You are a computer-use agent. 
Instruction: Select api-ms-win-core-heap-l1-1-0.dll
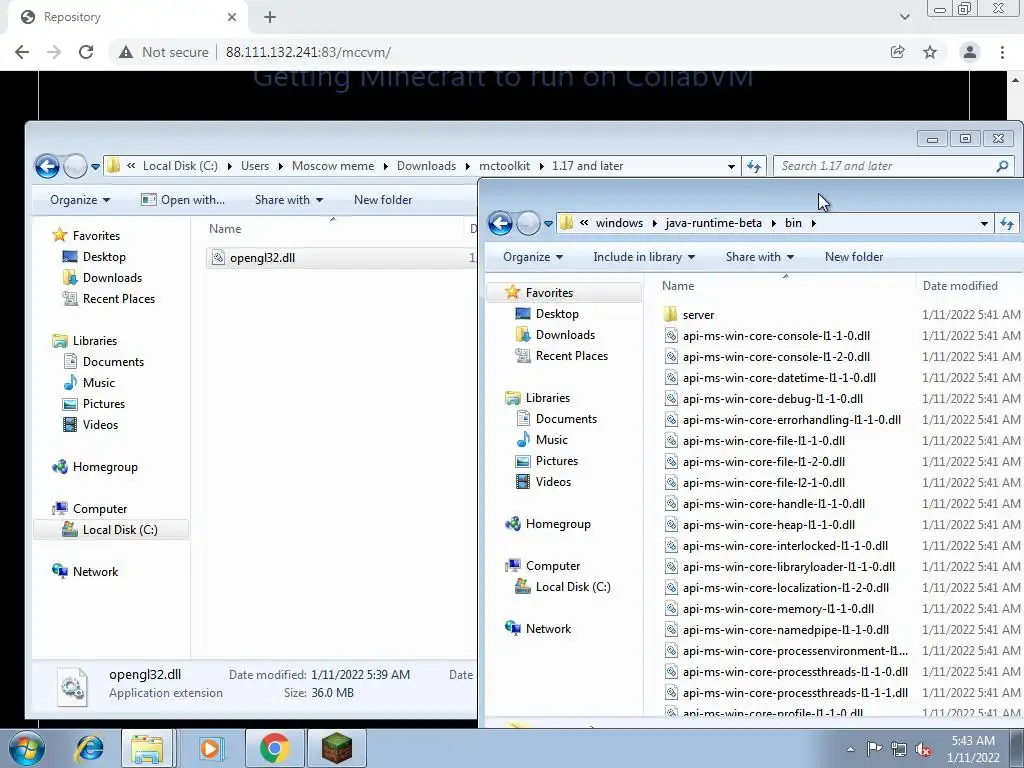tap(769, 525)
